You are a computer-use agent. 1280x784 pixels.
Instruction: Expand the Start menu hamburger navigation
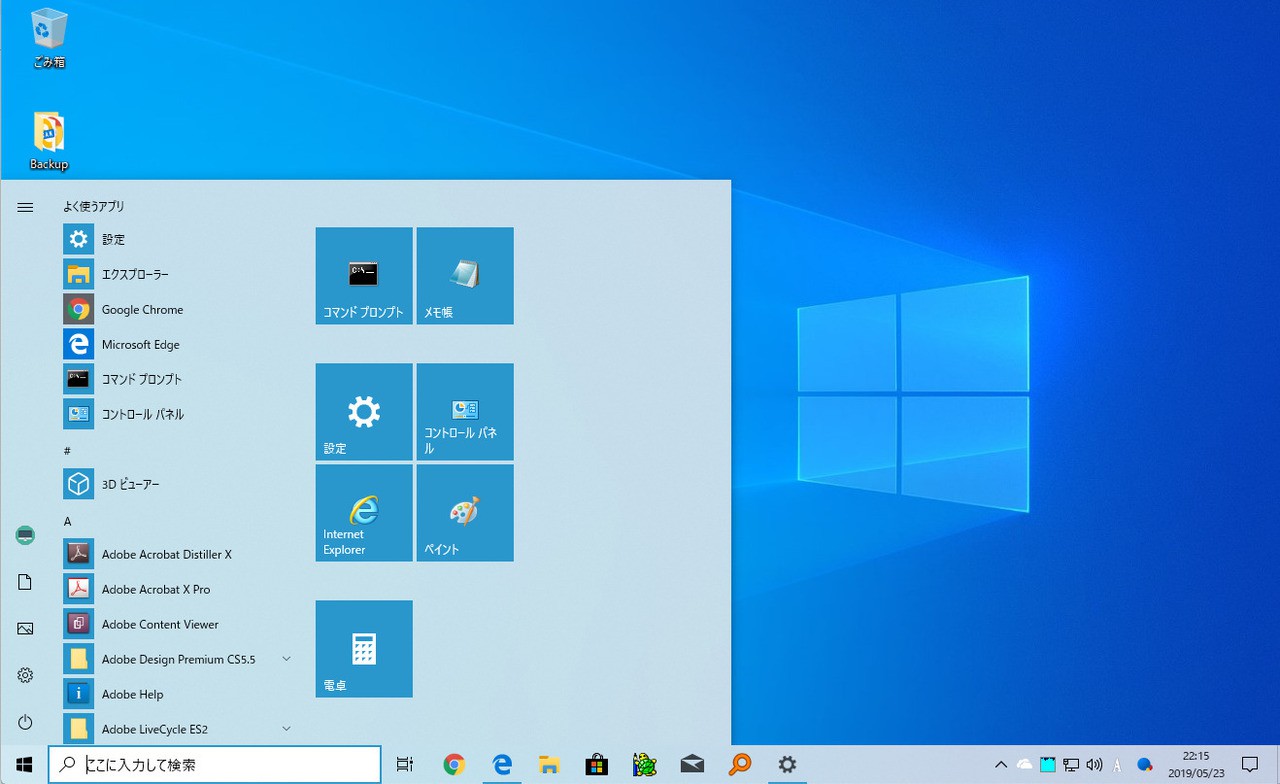[x=25, y=207]
